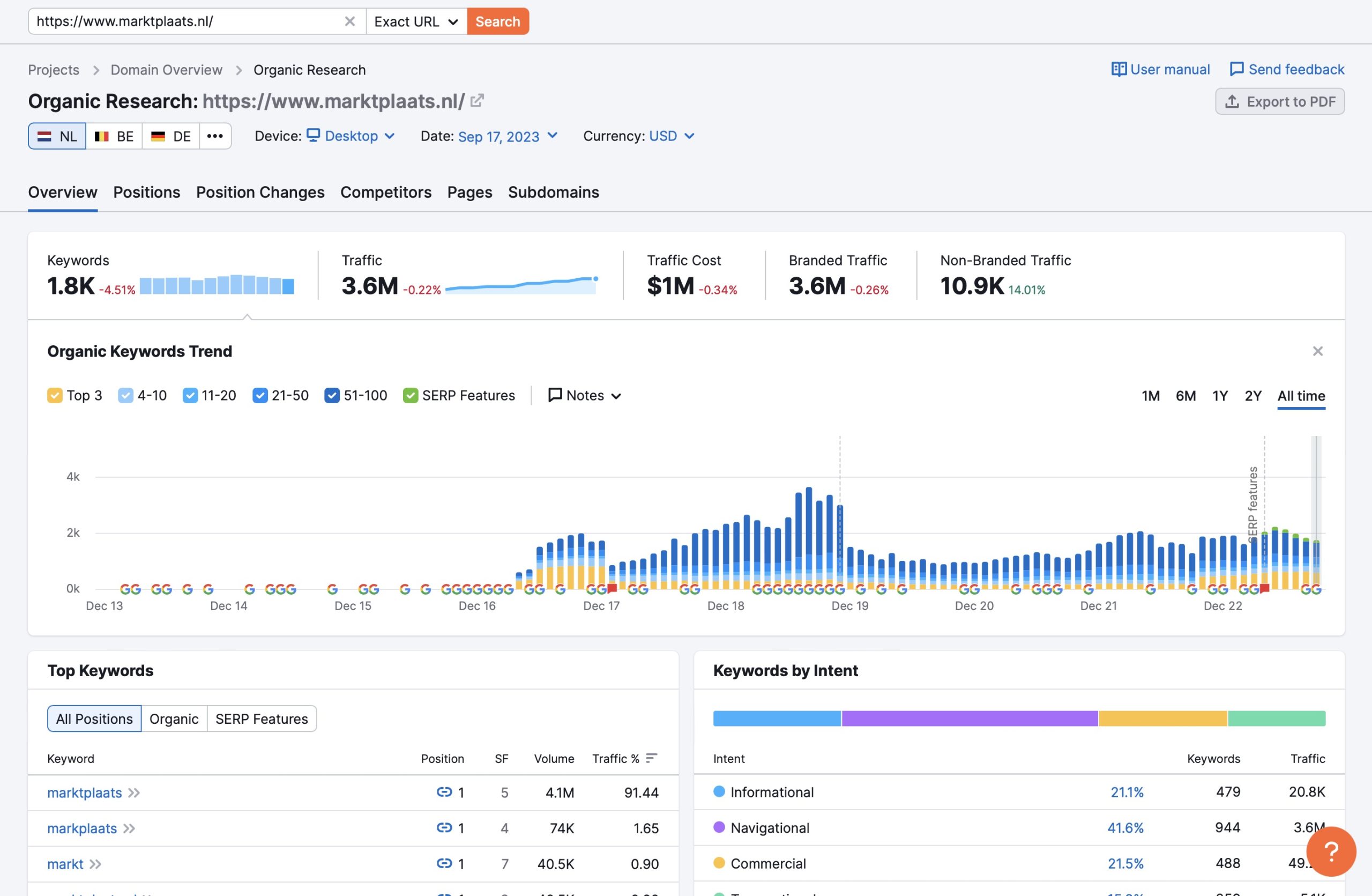Viewport: 1372px width, 896px height.
Task: Set chart range to All time
Action: pos(1301,396)
